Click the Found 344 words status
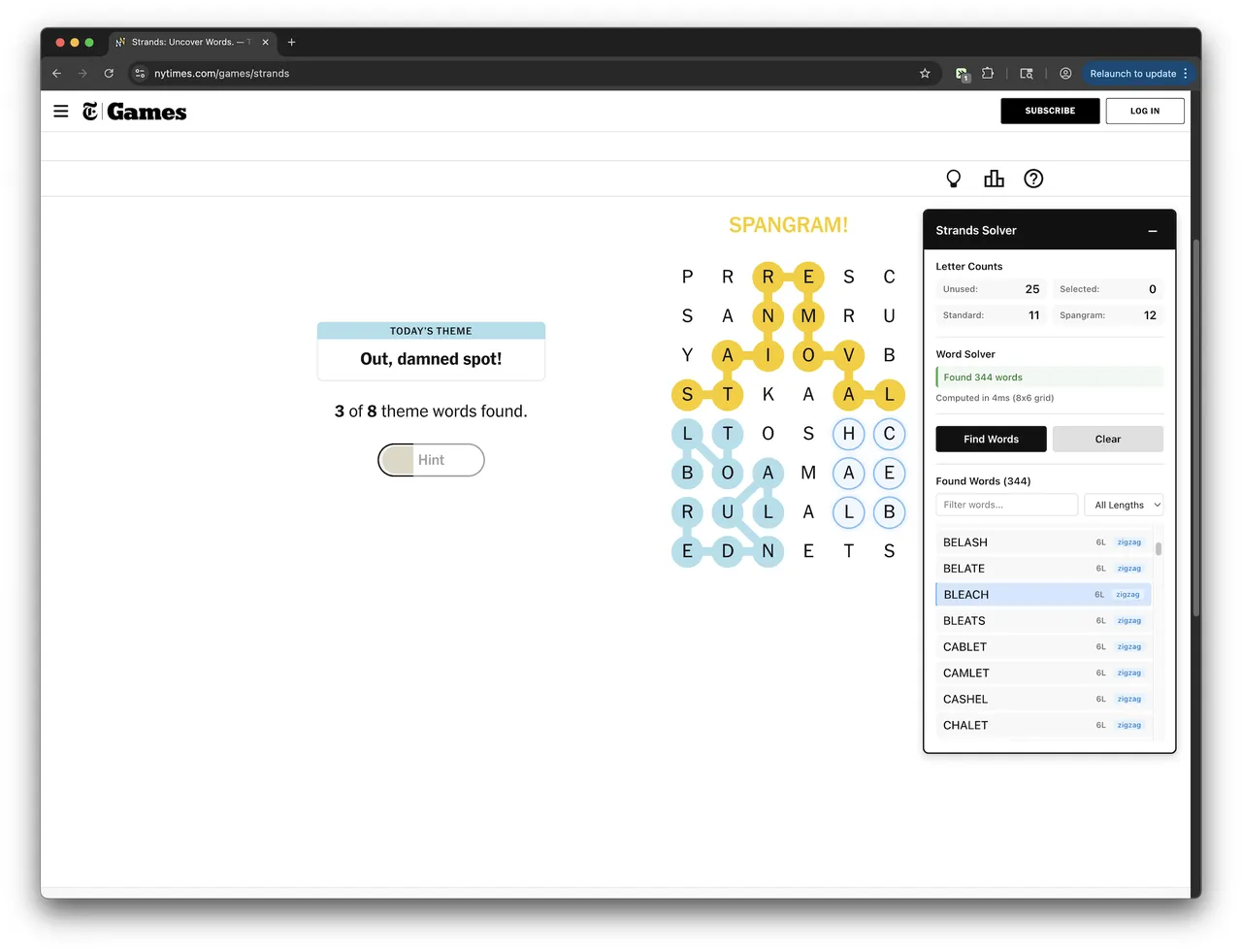The height and width of the screenshot is (952, 1242). 1049,378
